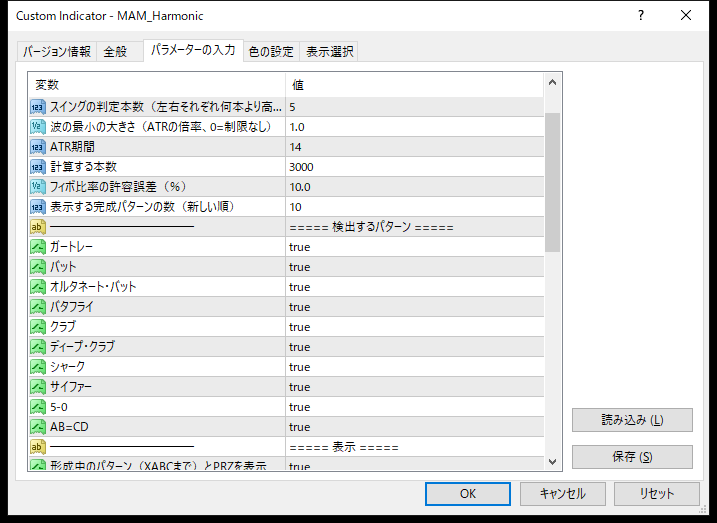Viewport: 717px width, 523px height.
Task: Click the string icon of 検出するパターン separator
Action: pos(38,227)
